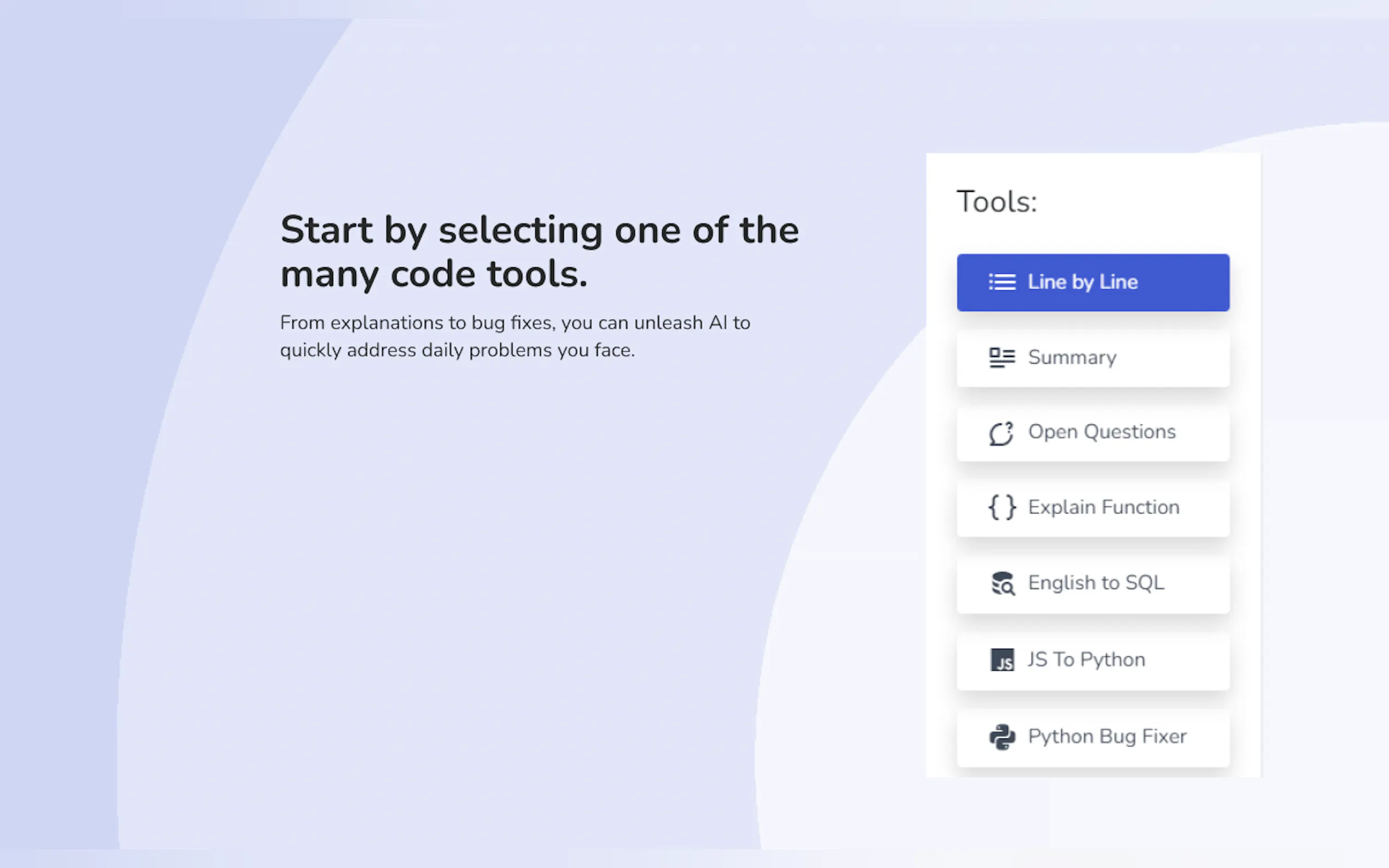Click the list icon on Line by Line
This screenshot has width=1389, height=868.
(1002, 283)
